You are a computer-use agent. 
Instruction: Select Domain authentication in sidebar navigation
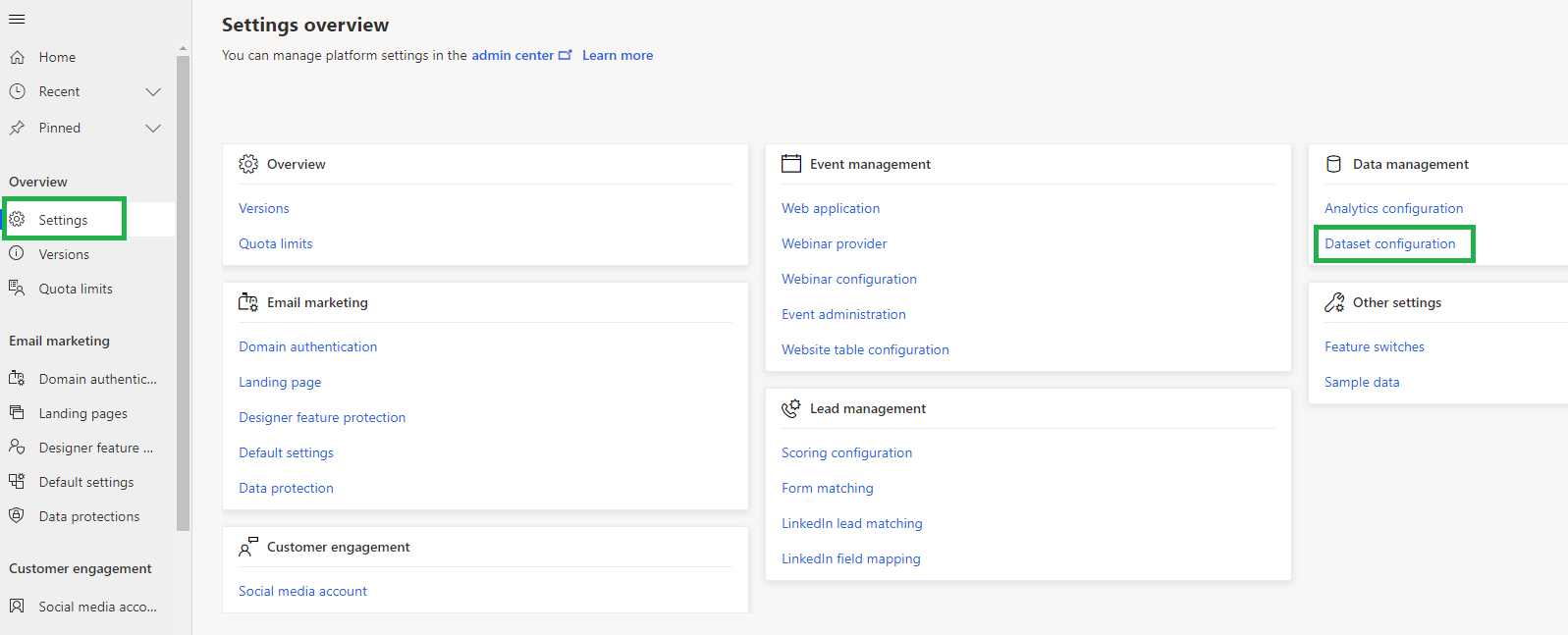click(97, 379)
